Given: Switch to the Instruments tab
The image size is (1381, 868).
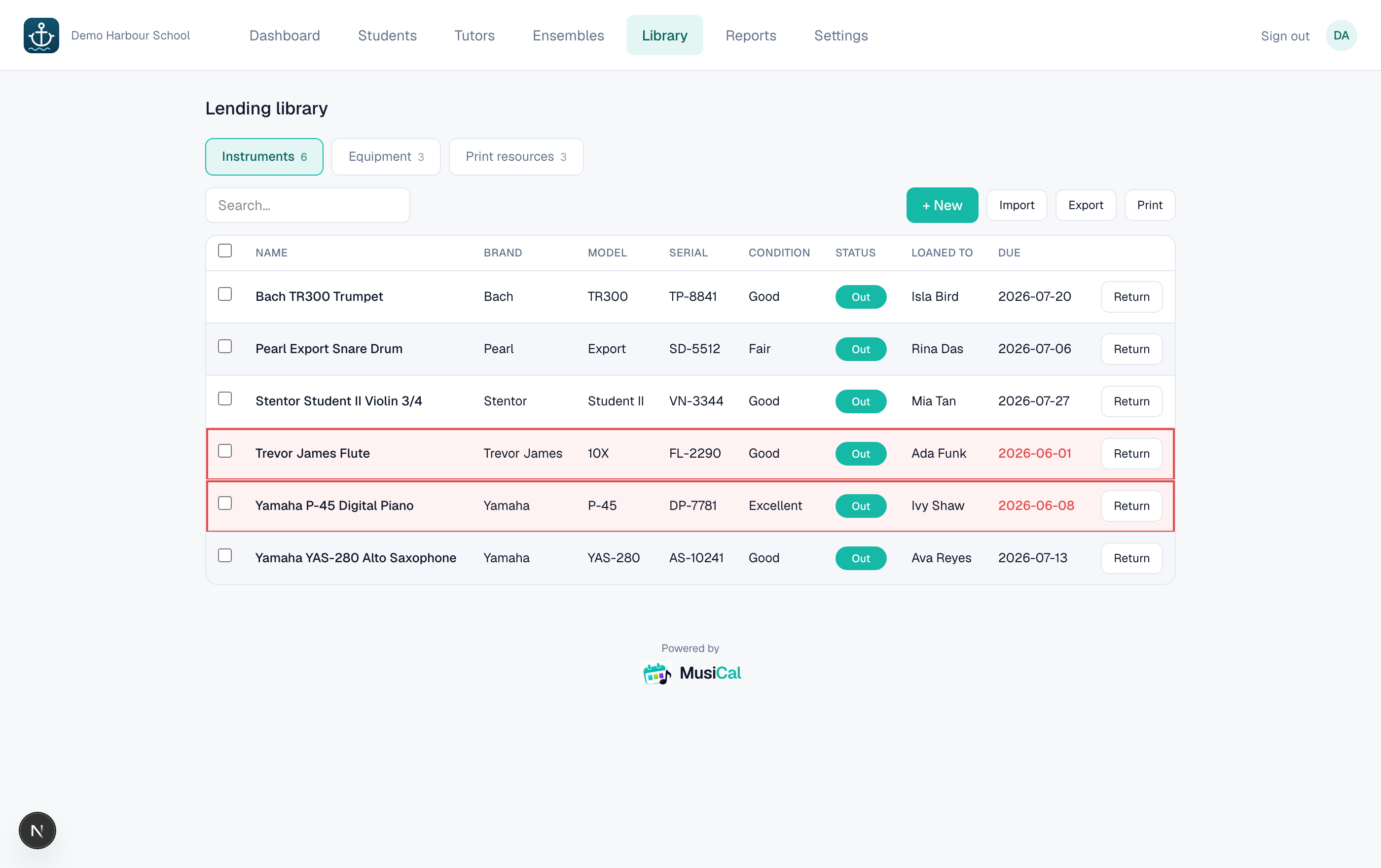Looking at the screenshot, I should point(264,156).
